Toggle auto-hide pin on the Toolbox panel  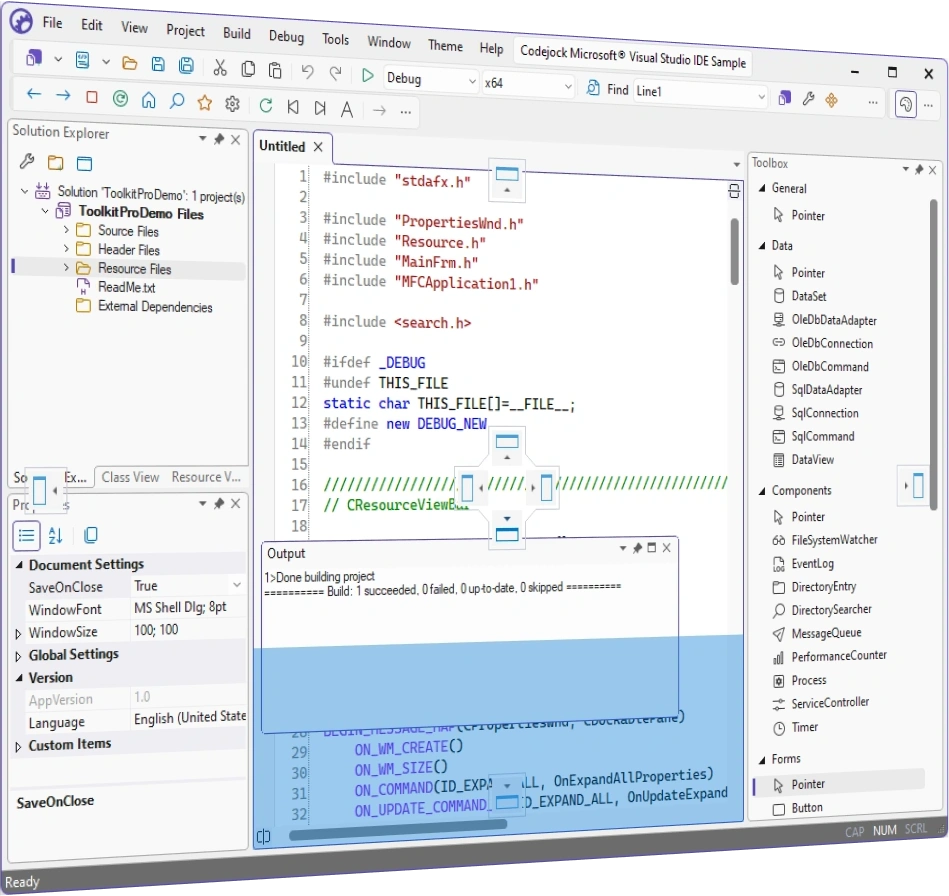pyautogui.click(x=919, y=170)
